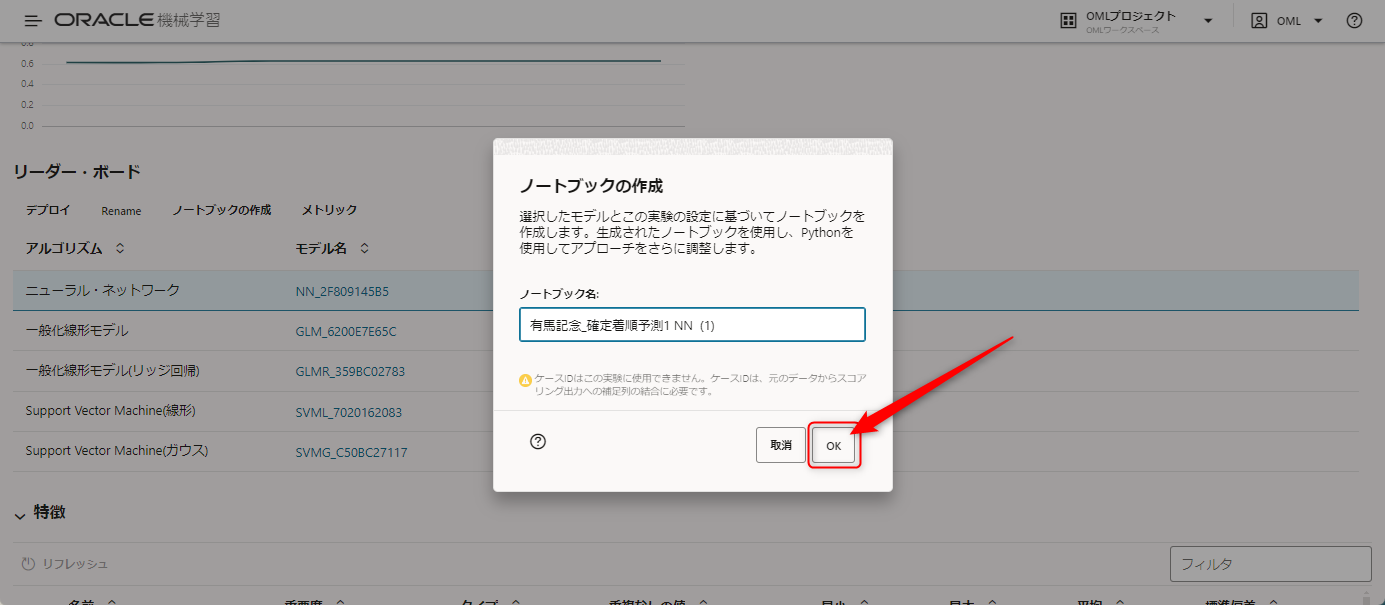The image size is (1385, 605).
Task: Click the header help question-mark icon
Action: pyautogui.click(x=1354, y=20)
